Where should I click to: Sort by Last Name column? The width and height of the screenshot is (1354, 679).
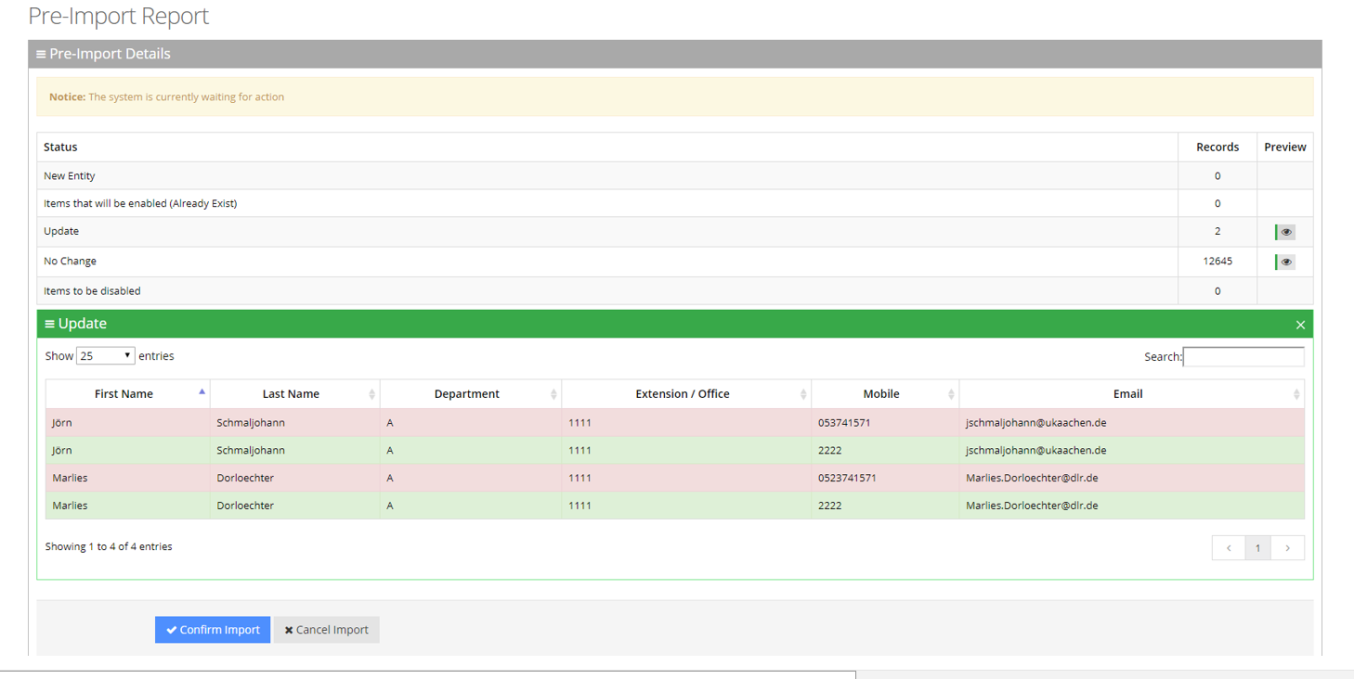click(291, 394)
